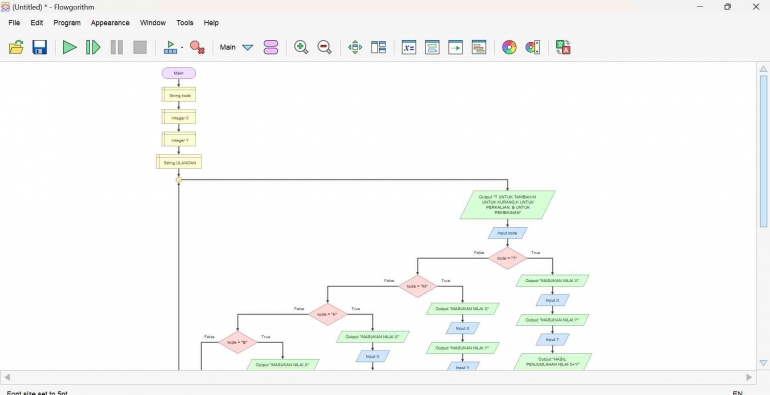This screenshot has height=395, width=770.
Task: Click the change language translate icon
Action: [563, 47]
